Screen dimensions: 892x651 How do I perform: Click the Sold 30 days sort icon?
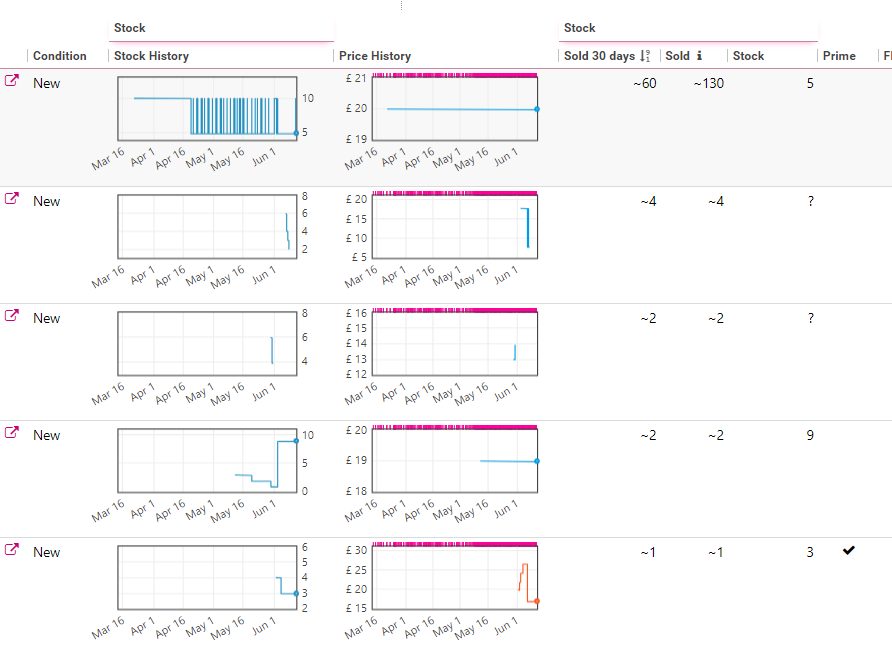point(645,56)
